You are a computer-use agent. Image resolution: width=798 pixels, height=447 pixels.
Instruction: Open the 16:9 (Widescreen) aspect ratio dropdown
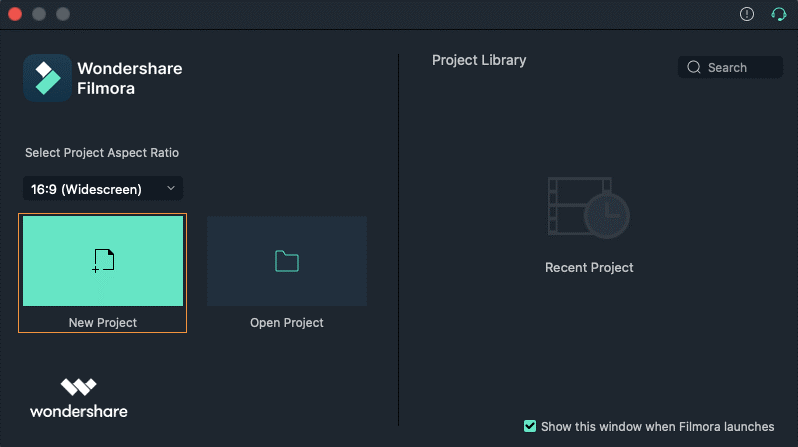click(x=103, y=189)
